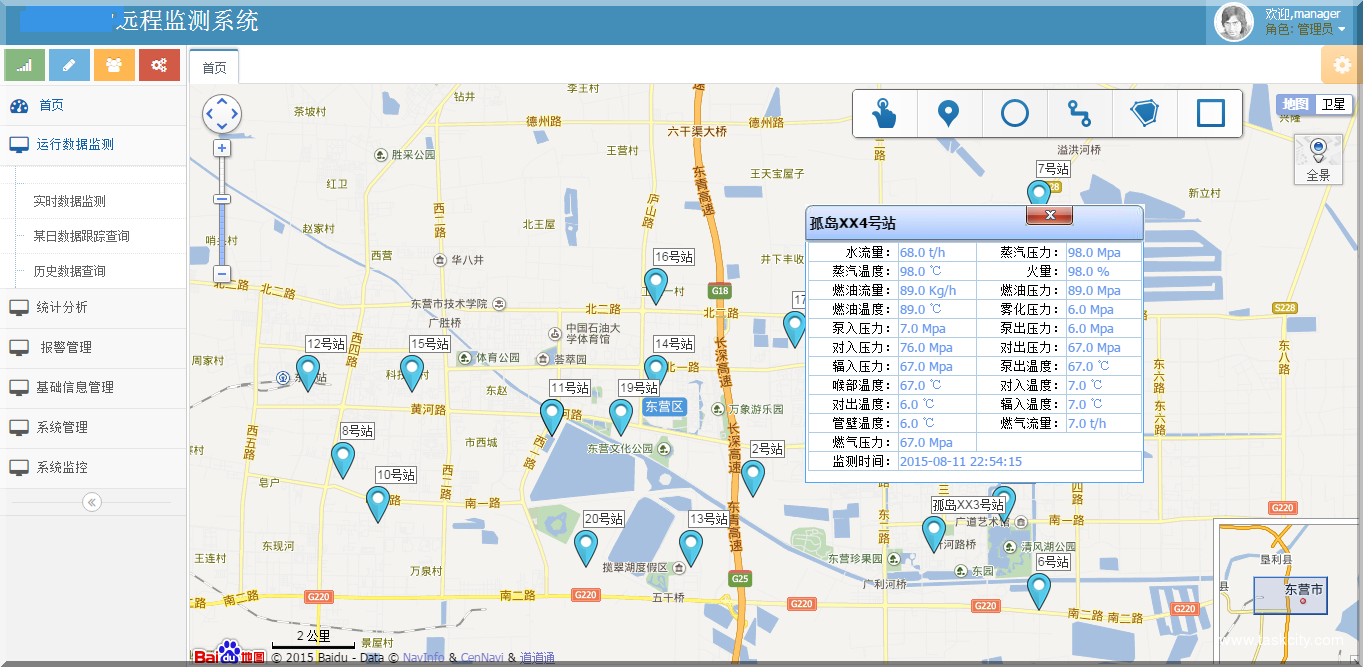The height and width of the screenshot is (667, 1363).
Task: Click the map zoom-in plus button
Action: [222, 148]
